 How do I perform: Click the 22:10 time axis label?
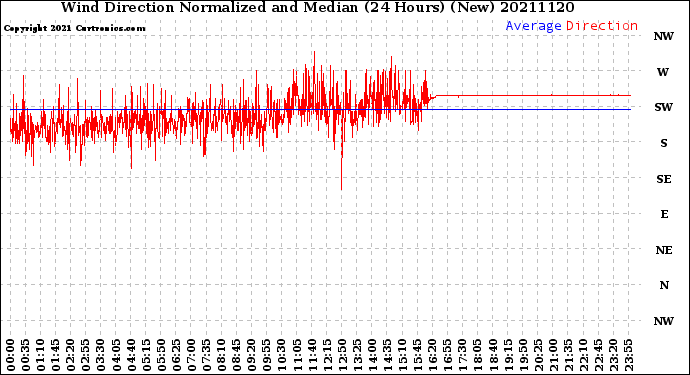(583, 355)
